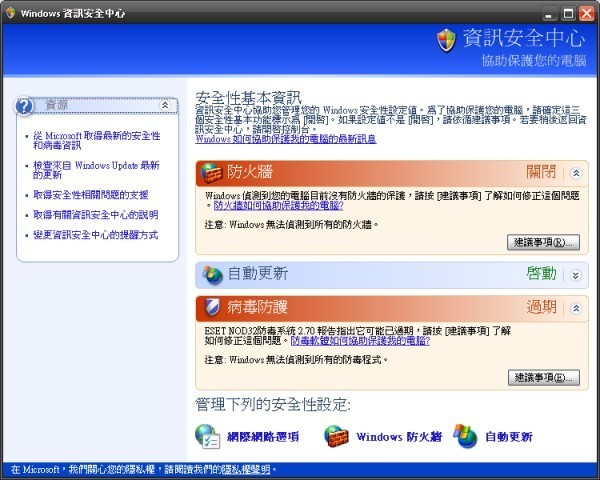This screenshot has height=480, width=600.
Task: Click 自動更新 text link at bottom
Action: [x=509, y=437]
